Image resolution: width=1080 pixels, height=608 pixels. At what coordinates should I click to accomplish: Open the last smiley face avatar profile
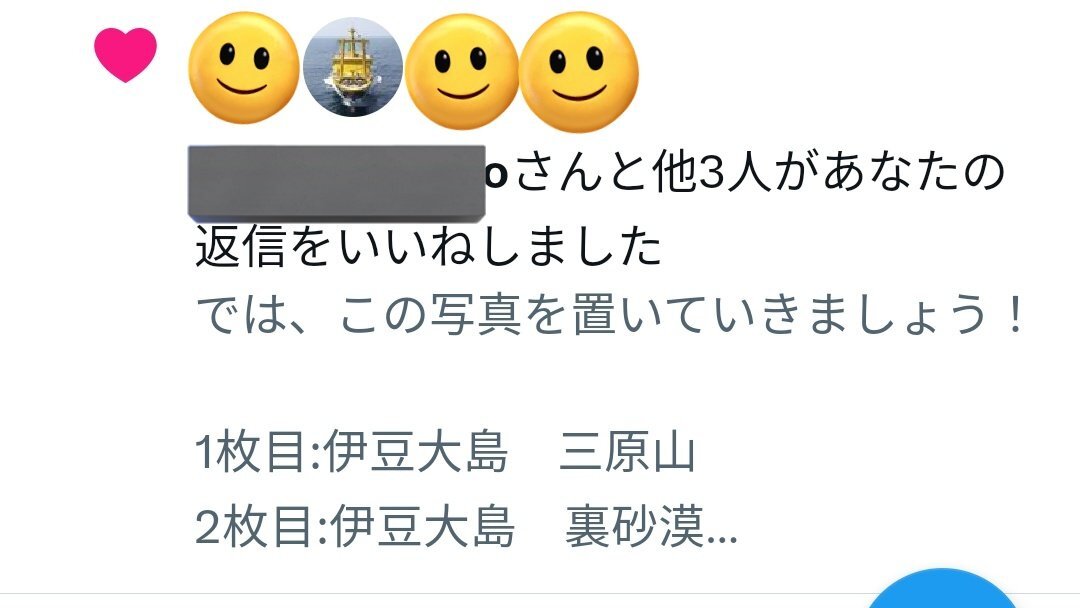click(x=579, y=72)
